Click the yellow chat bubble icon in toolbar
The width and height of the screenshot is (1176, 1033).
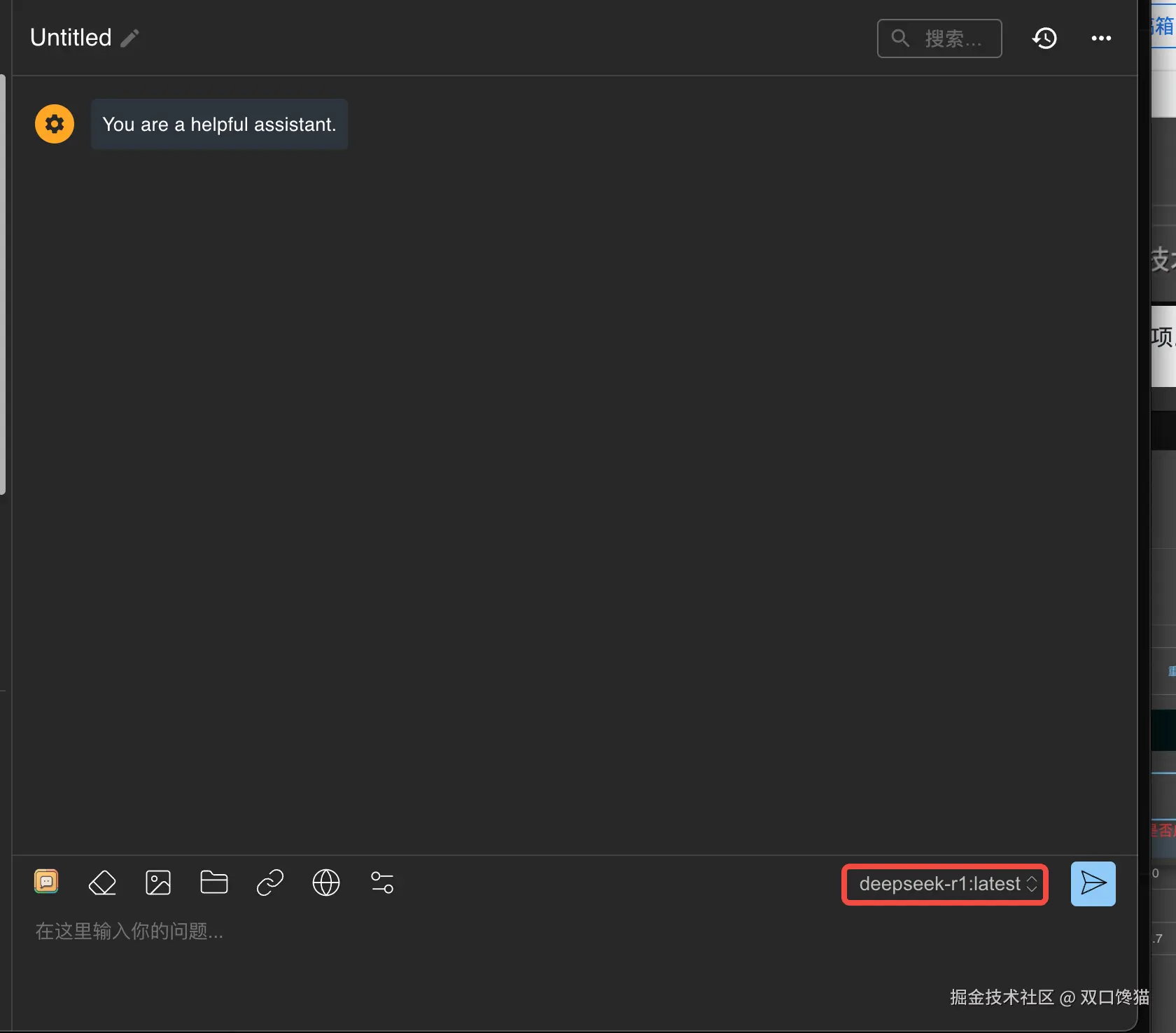[x=46, y=882]
